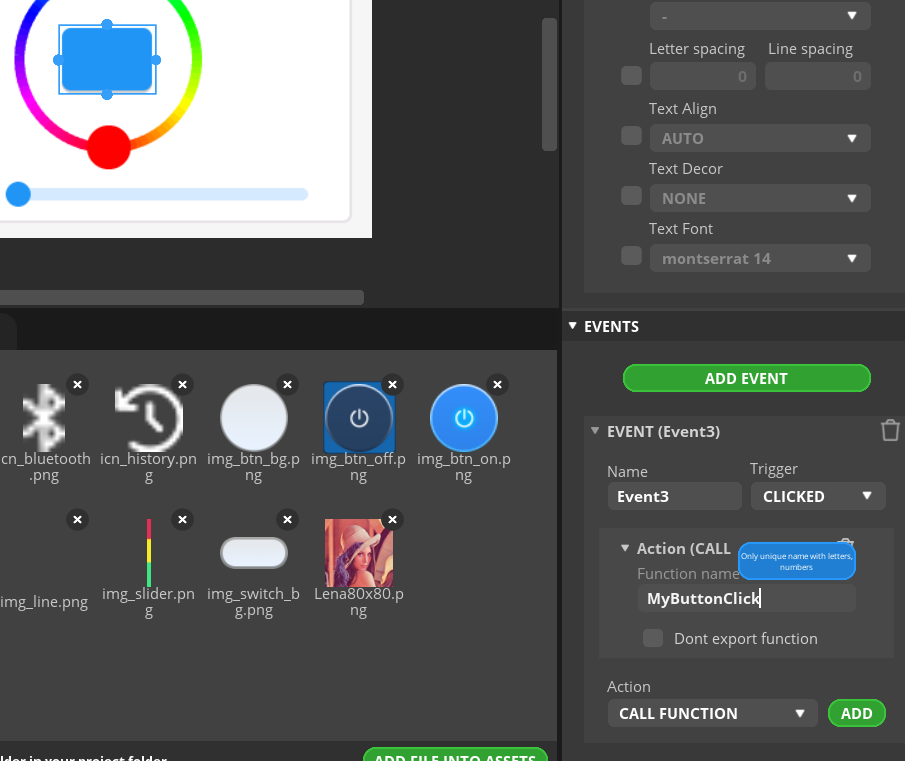Remove icn_history.png from assets
The width and height of the screenshot is (905, 761).
tap(182, 384)
